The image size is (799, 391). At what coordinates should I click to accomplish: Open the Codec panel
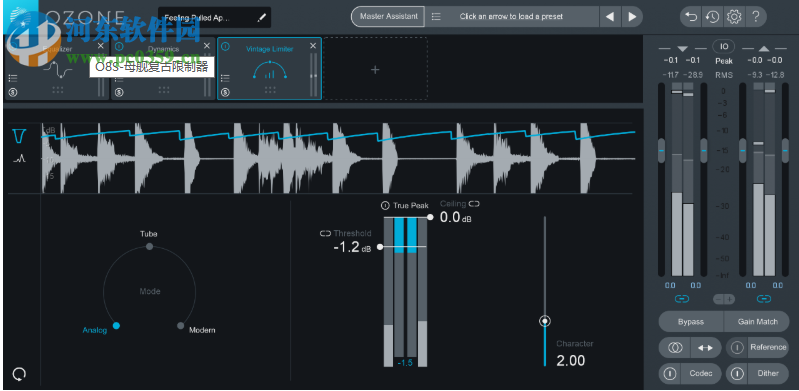click(701, 374)
